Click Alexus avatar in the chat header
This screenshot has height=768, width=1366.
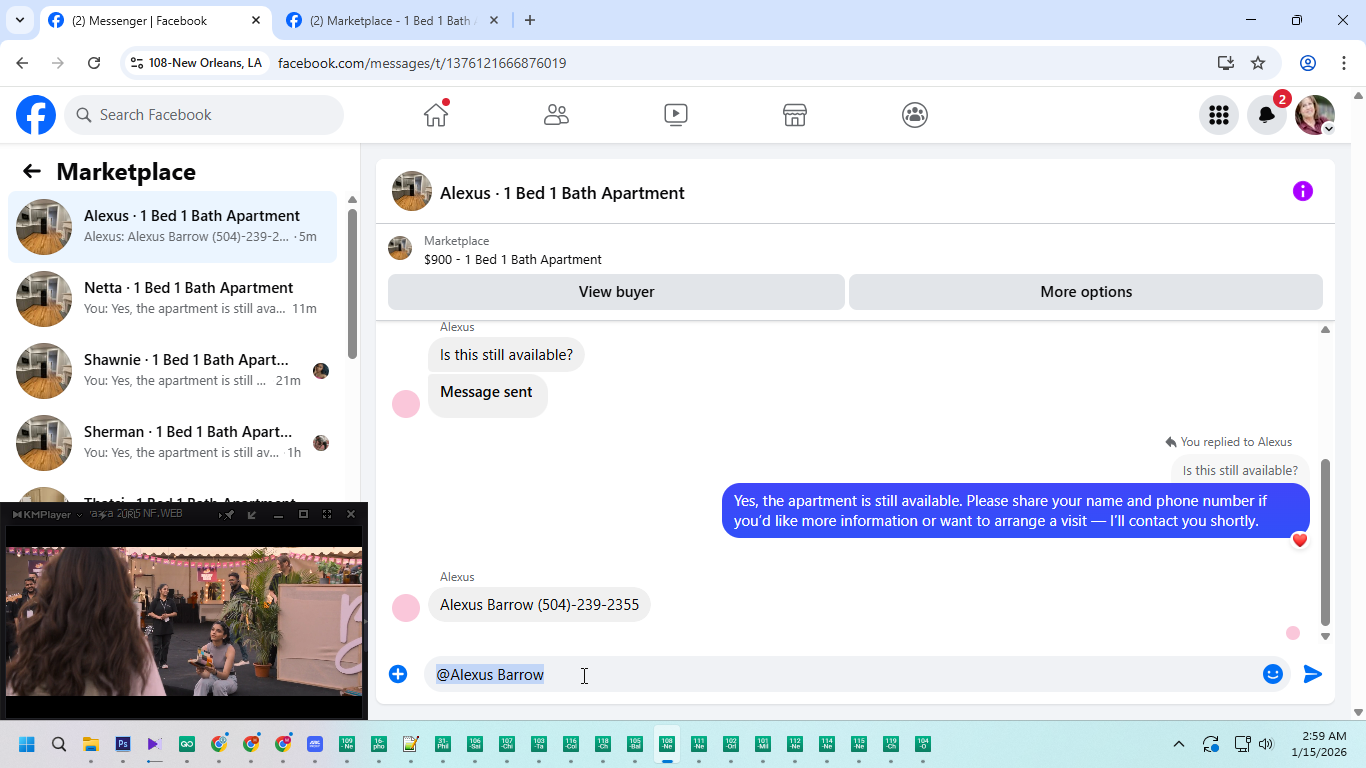pyautogui.click(x=412, y=191)
